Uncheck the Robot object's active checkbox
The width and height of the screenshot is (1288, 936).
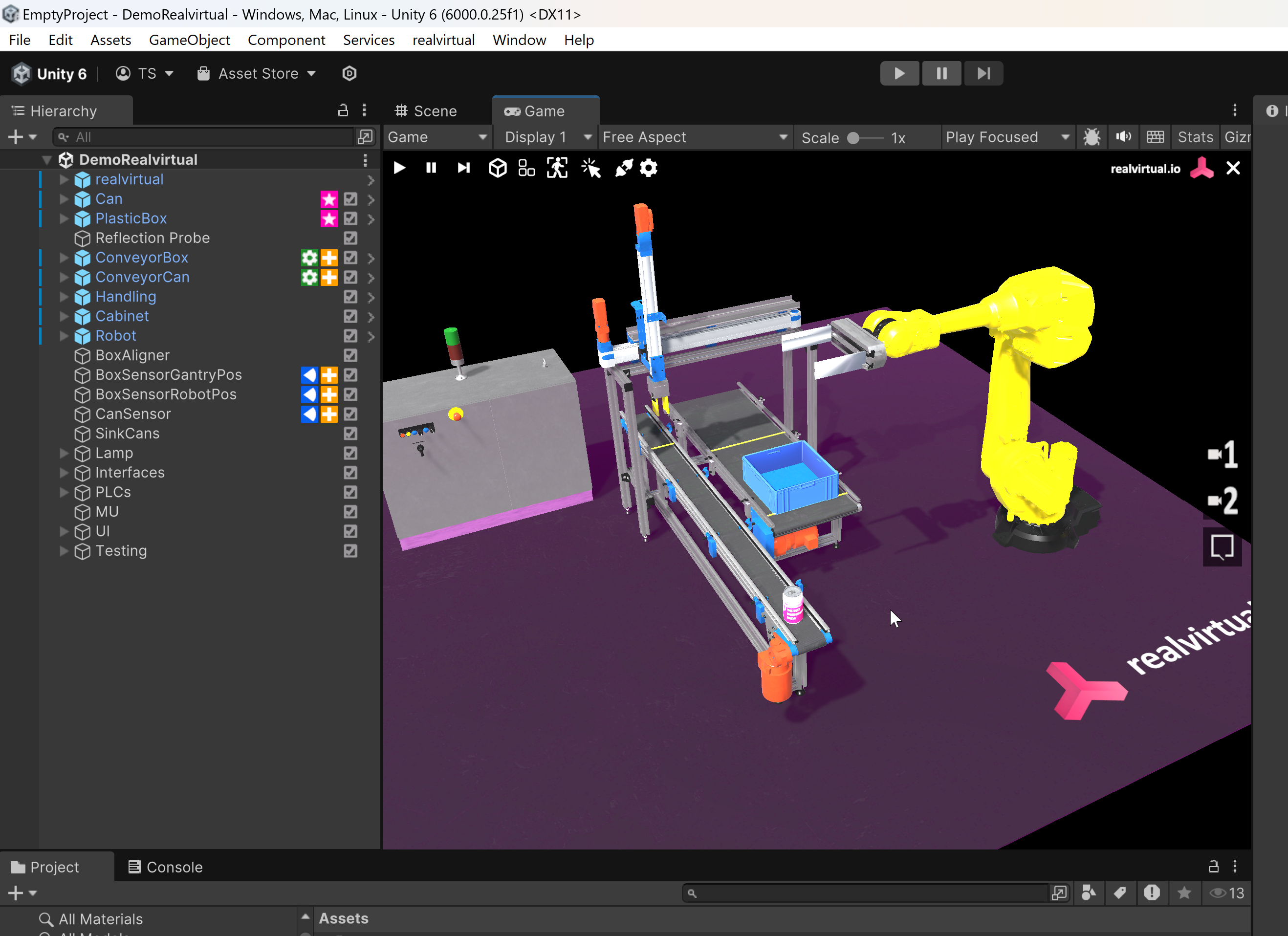tap(350, 336)
